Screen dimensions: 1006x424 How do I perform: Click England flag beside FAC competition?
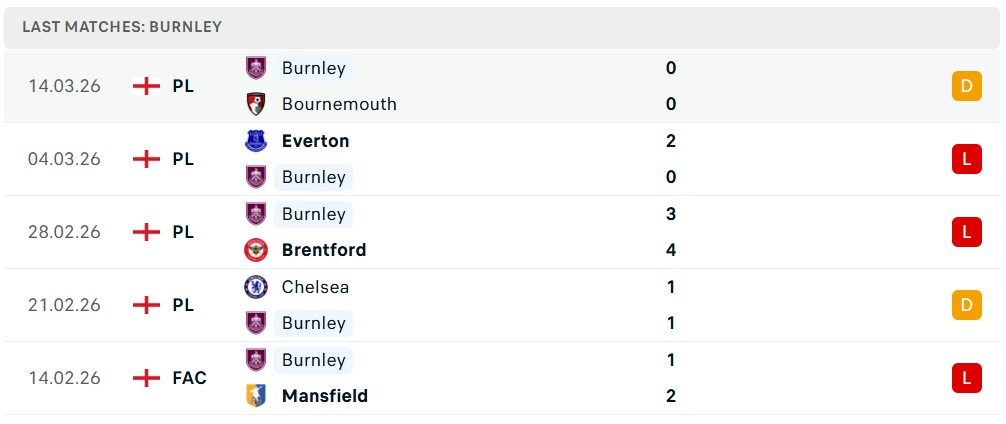pyautogui.click(x=146, y=378)
